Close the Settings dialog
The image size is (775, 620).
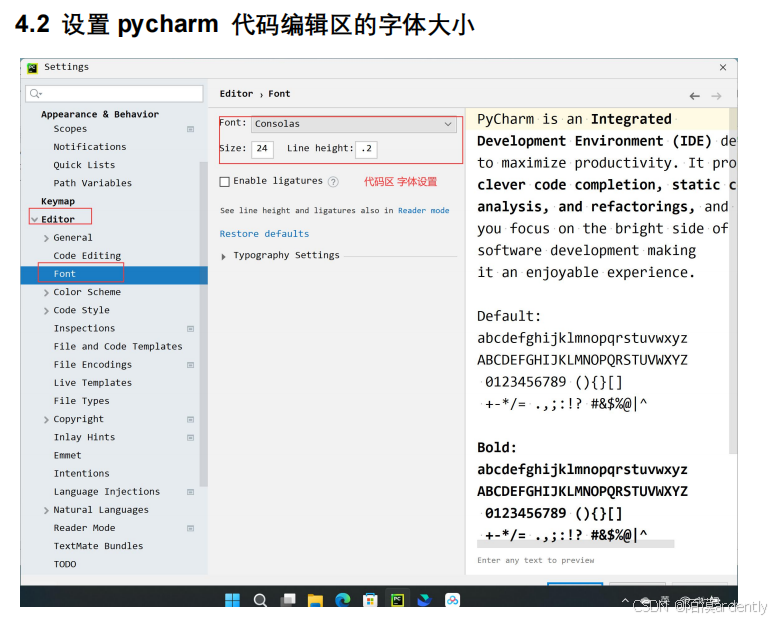[723, 67]
